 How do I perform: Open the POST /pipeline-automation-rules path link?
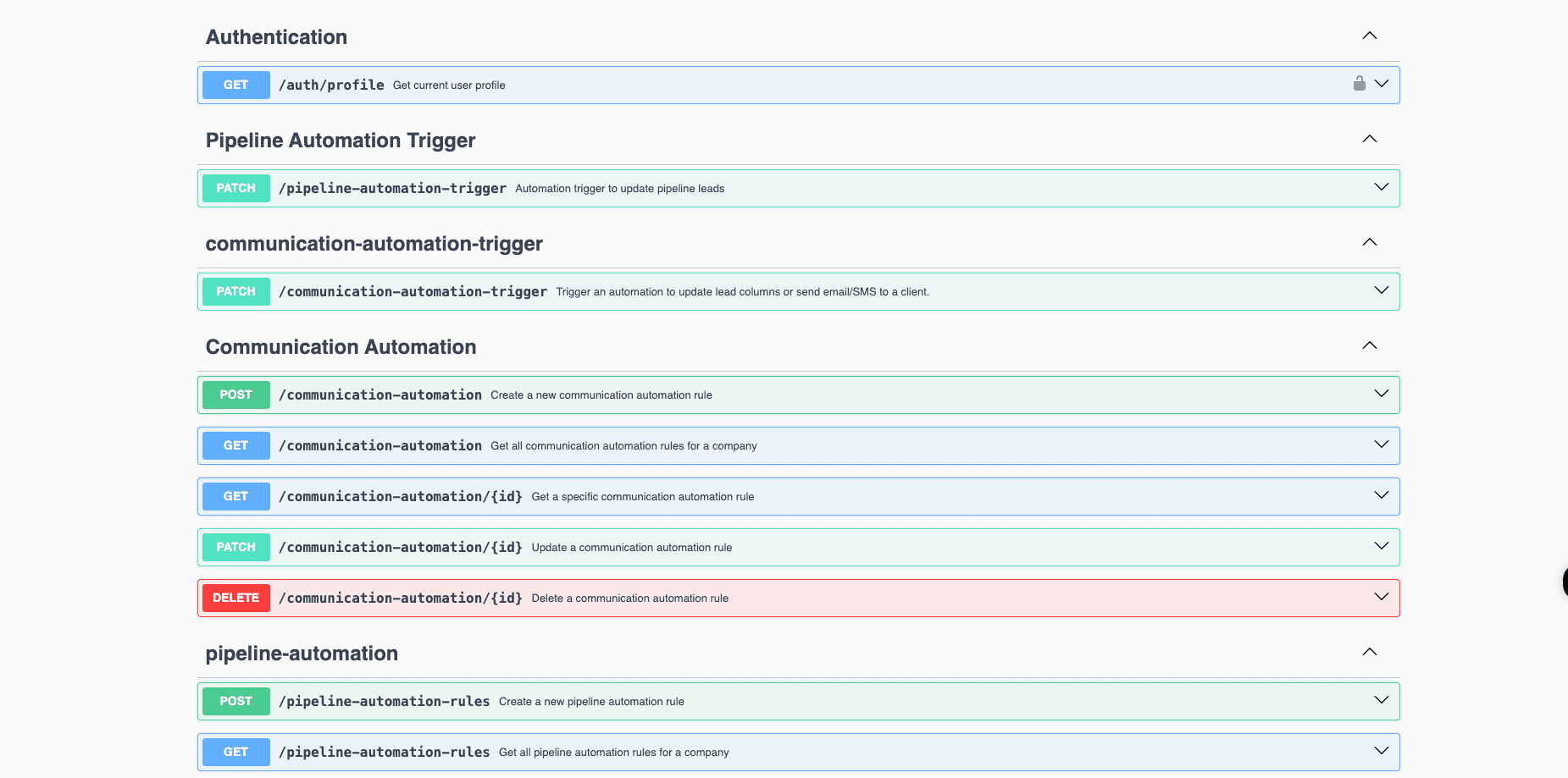(385, 701)
